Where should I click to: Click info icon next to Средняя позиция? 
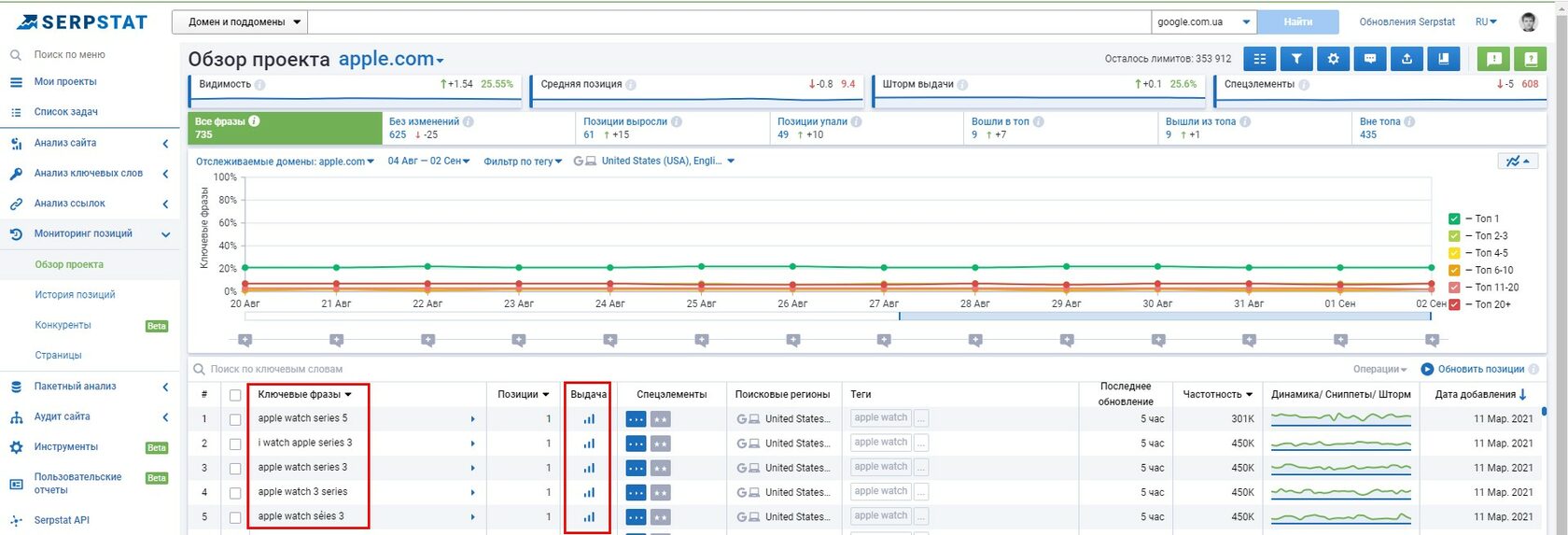(631, 85)
